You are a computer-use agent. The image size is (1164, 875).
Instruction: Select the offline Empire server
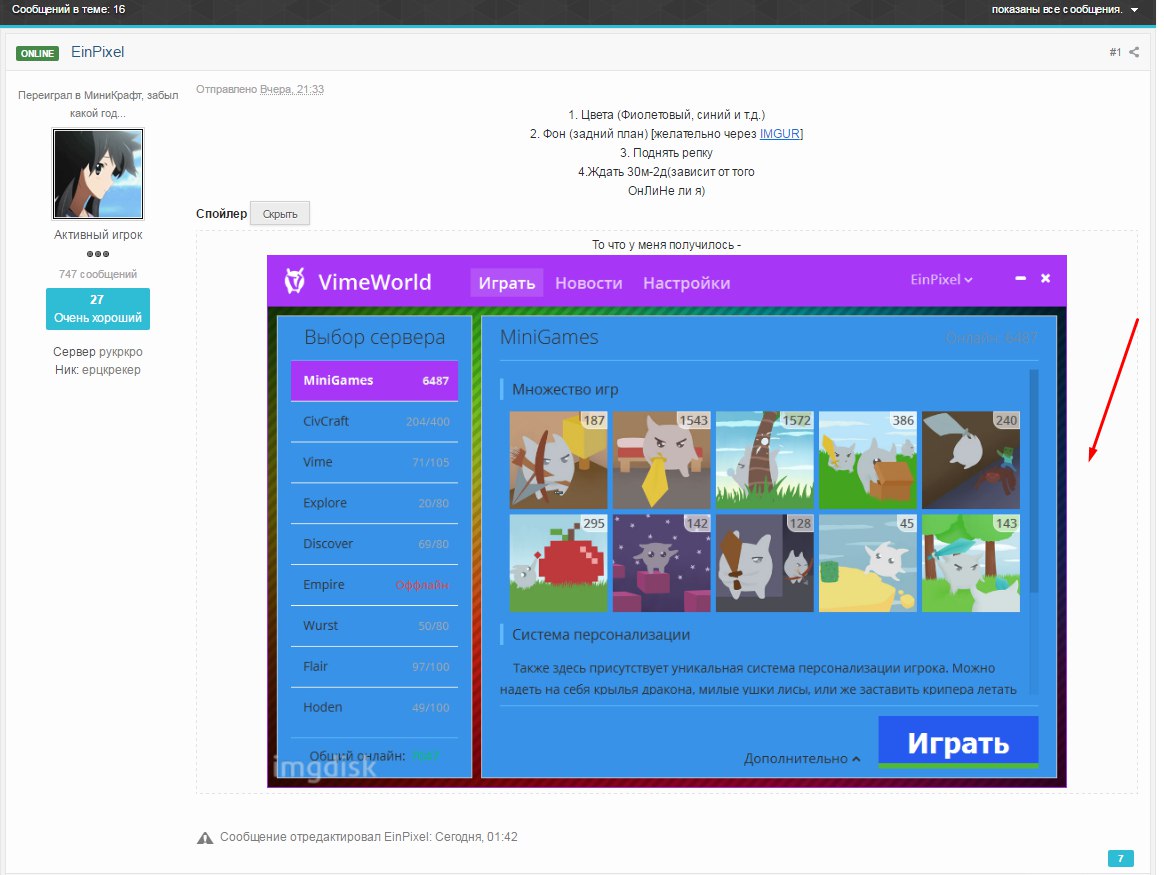(x=374, y=585)
